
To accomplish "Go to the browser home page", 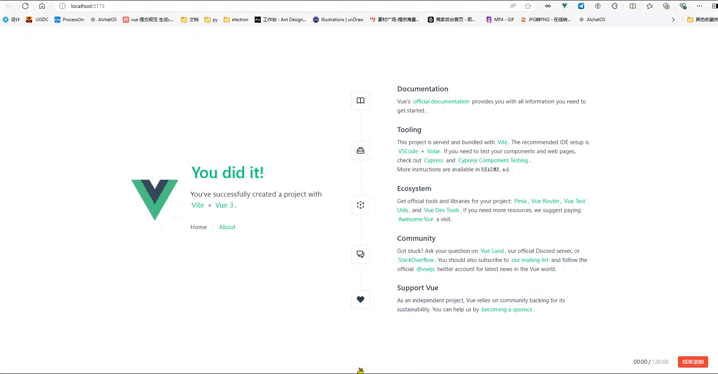I will pos(42,6).
